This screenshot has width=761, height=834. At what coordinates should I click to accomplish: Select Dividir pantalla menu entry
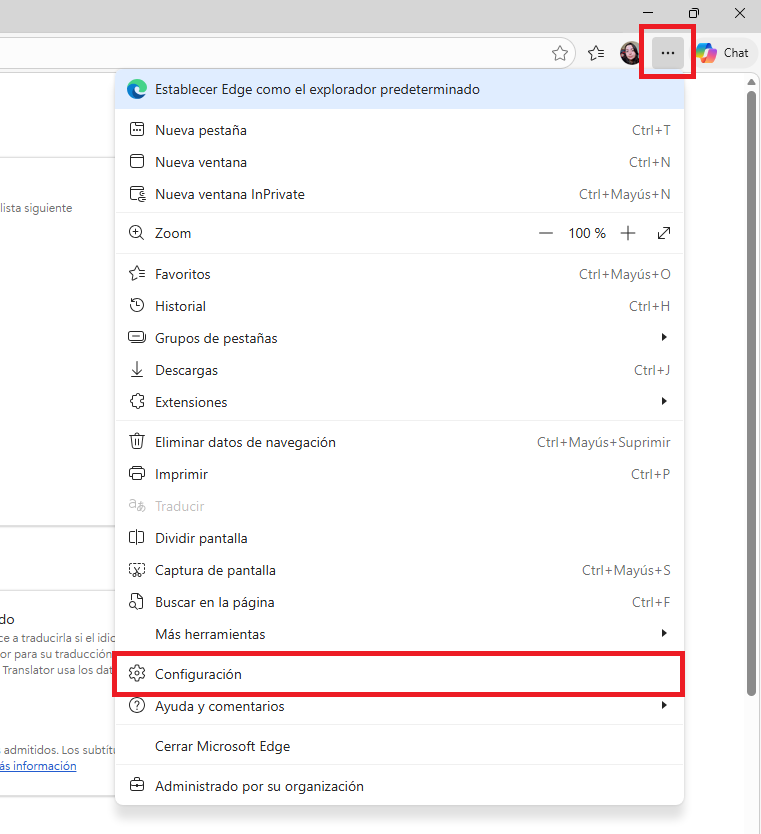[399, 538]
